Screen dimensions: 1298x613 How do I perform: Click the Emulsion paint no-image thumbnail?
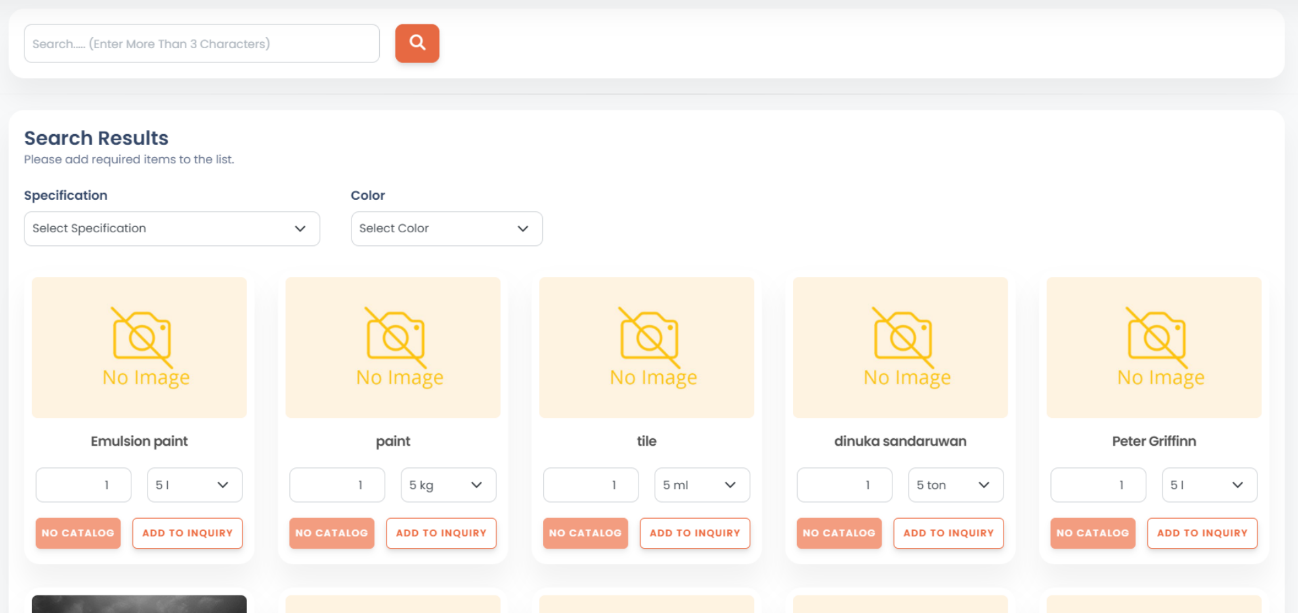(139, 348)
